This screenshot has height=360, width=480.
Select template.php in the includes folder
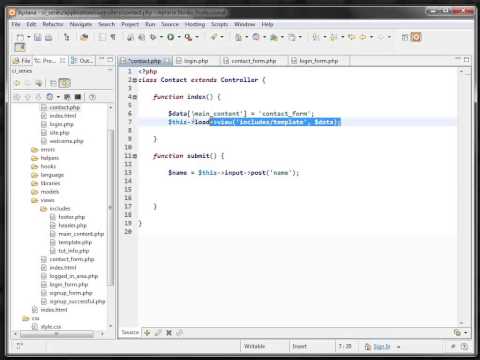(75, 242)
